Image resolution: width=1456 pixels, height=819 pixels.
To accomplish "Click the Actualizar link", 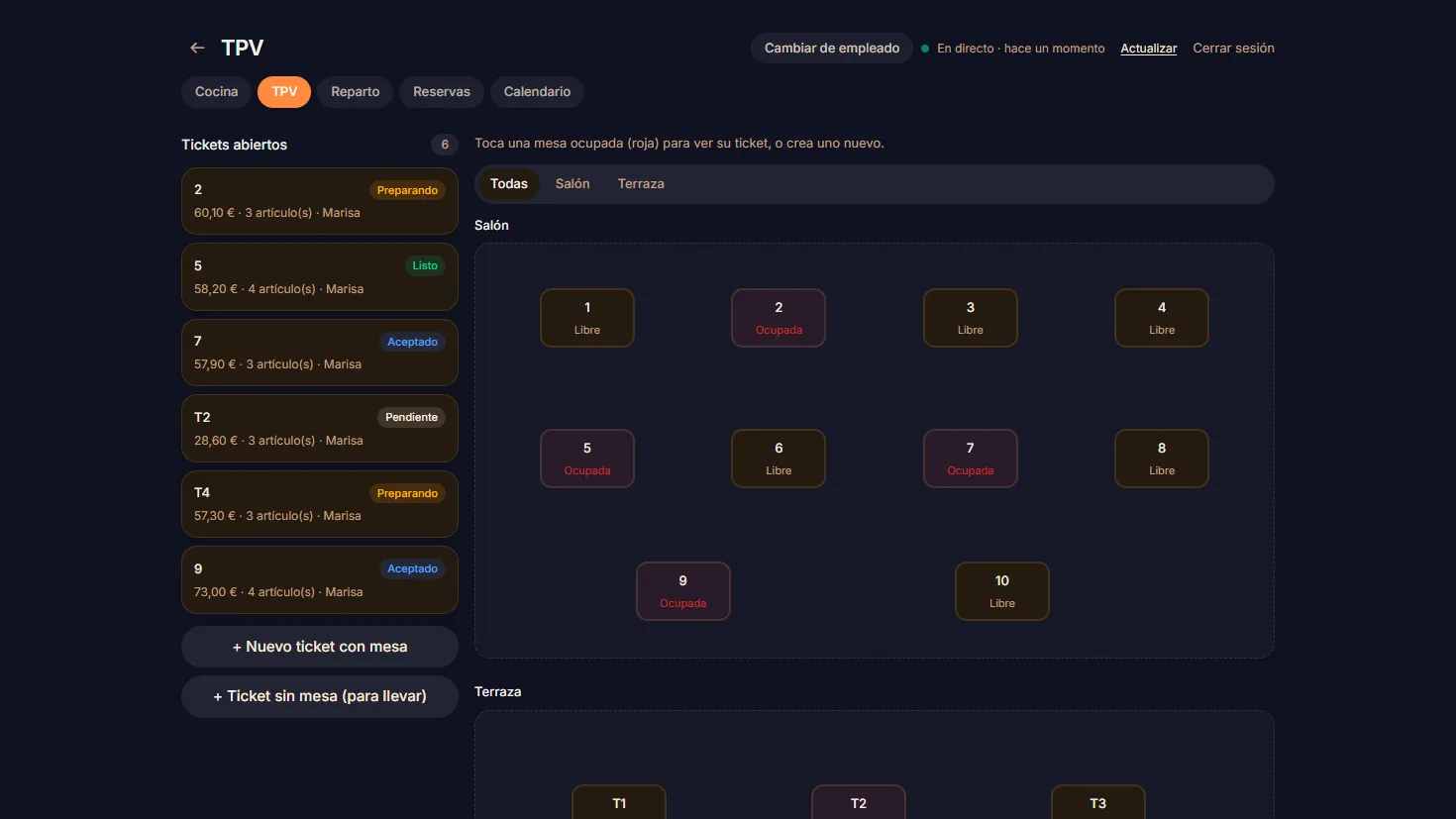I will click(x=1149, y=49).
